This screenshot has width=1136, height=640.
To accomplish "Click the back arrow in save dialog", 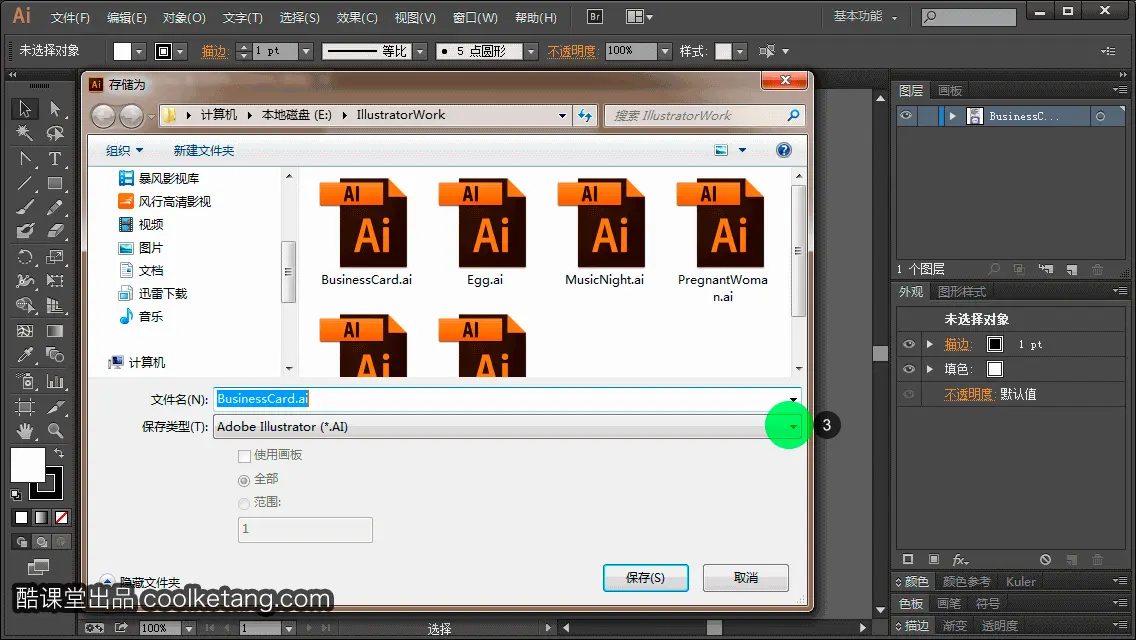I will click(104, 115).
